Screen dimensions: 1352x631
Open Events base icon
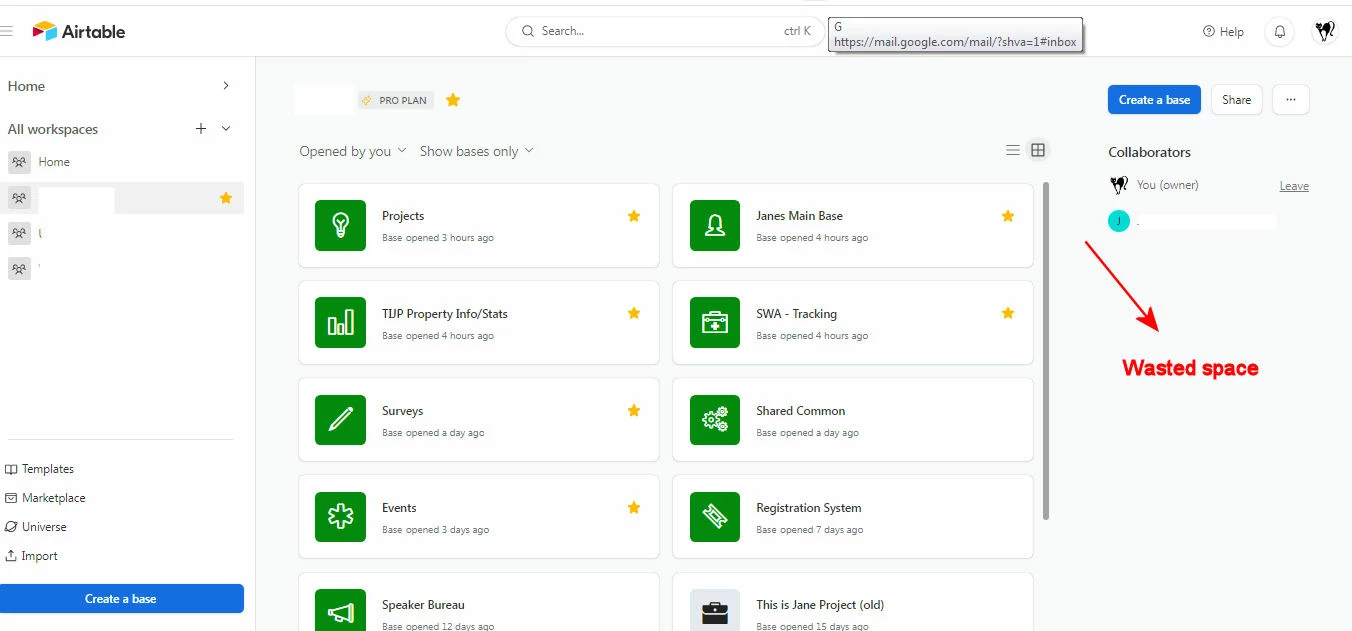[x=340, y=517]
